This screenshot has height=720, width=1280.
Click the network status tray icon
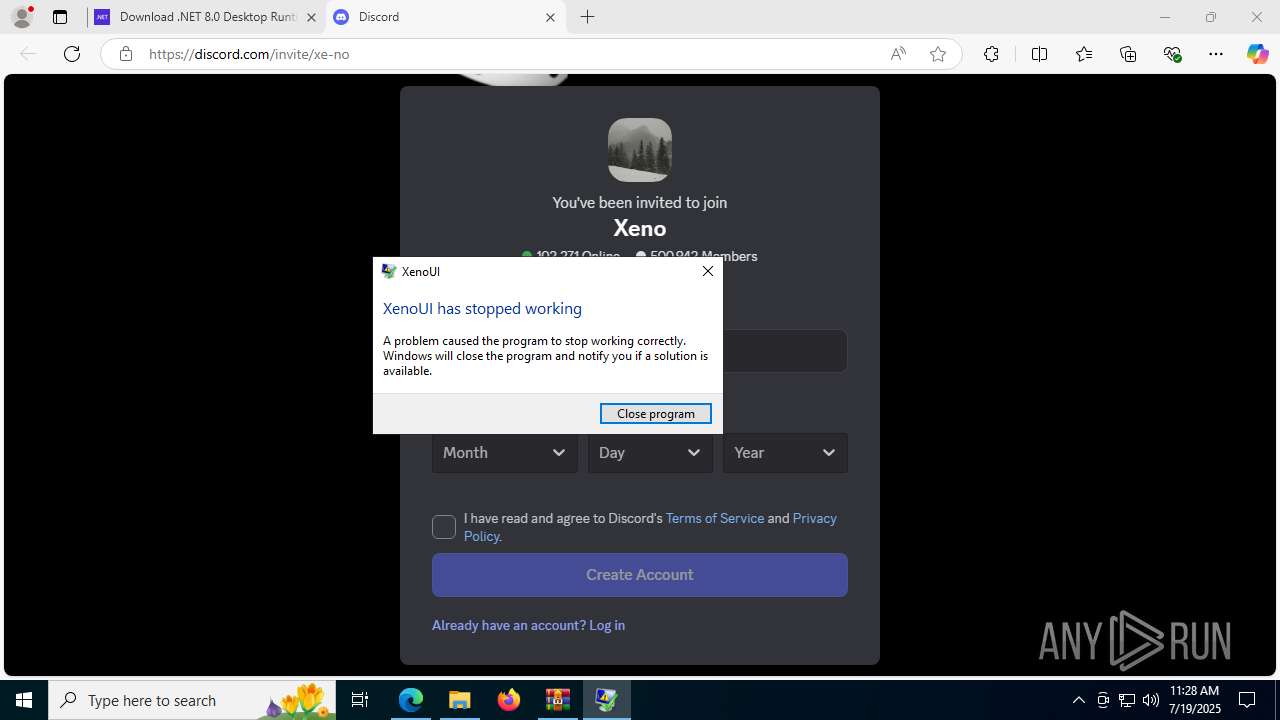1127,700
